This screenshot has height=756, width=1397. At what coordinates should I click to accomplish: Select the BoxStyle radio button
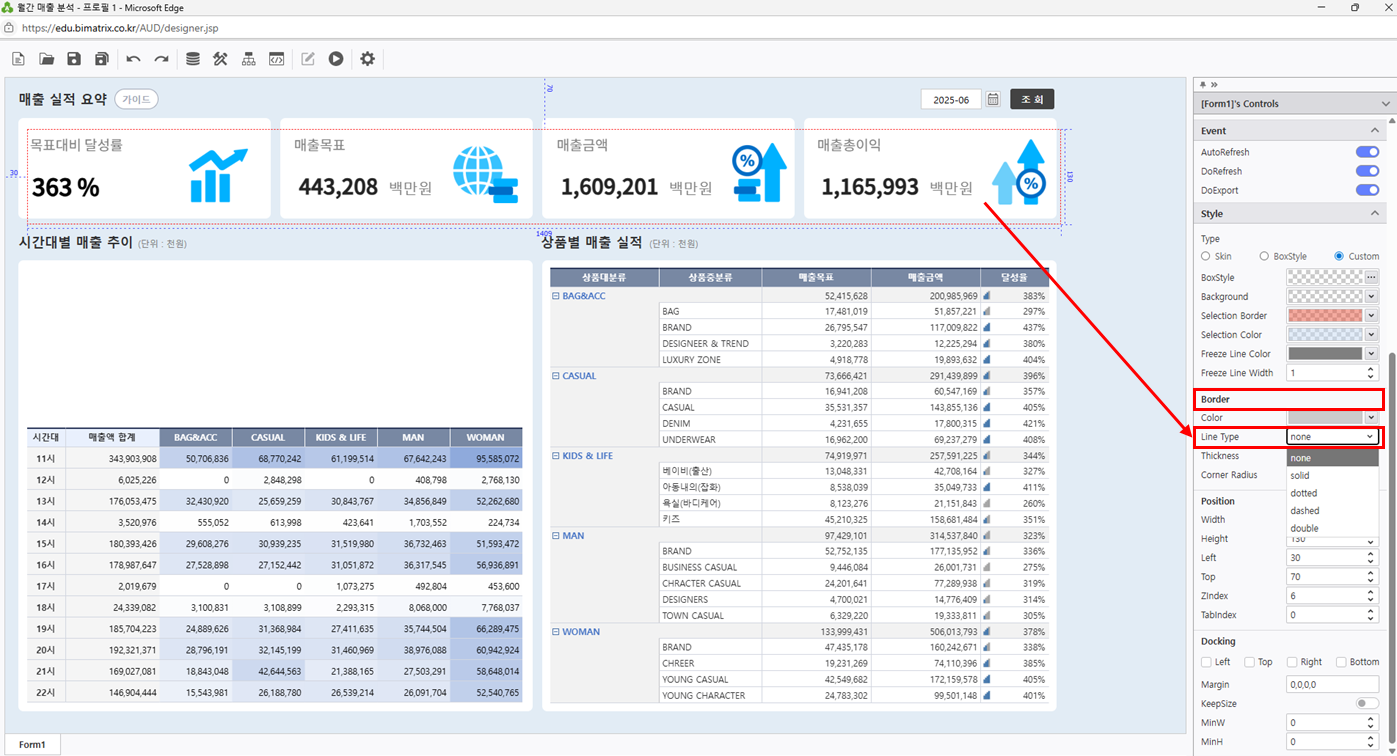point(1265,256)
